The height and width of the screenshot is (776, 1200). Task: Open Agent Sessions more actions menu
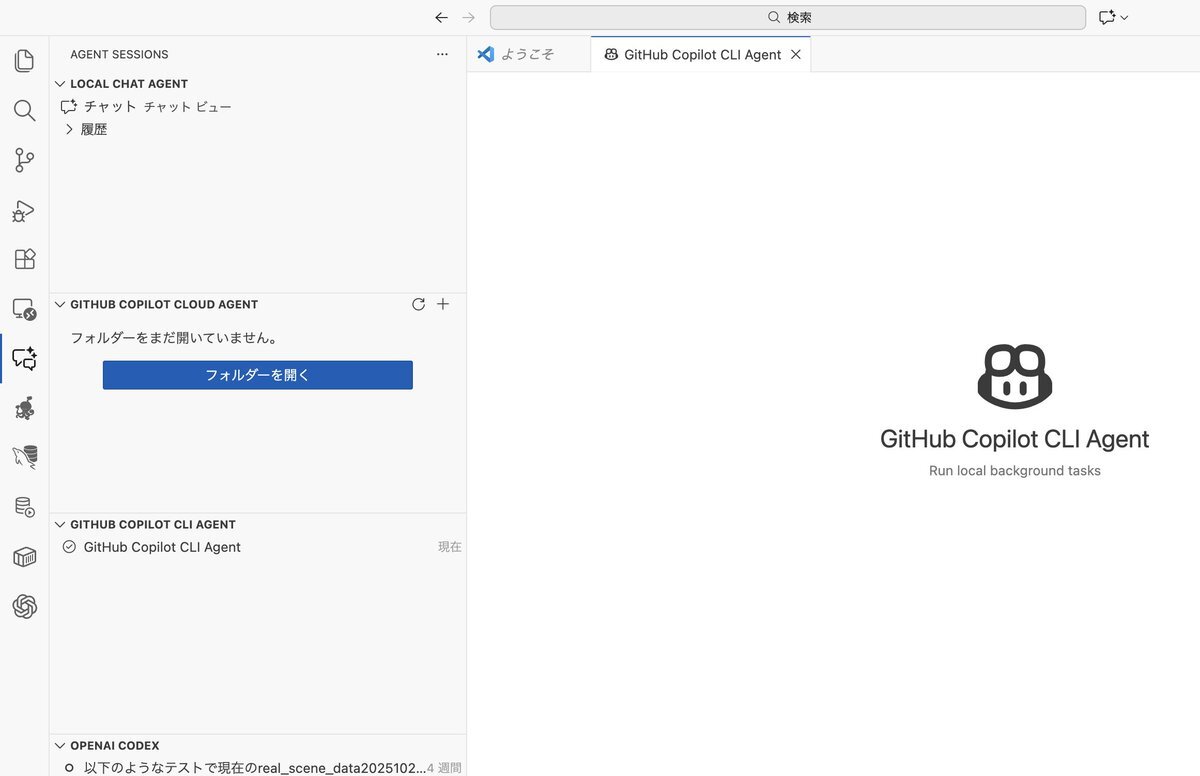click(443, 54)
